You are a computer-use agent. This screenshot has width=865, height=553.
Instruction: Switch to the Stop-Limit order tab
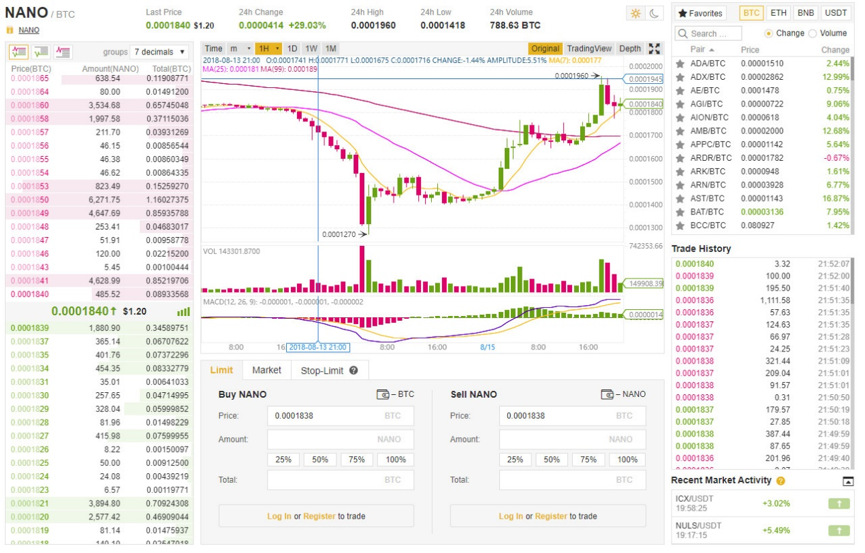(329, 370)
